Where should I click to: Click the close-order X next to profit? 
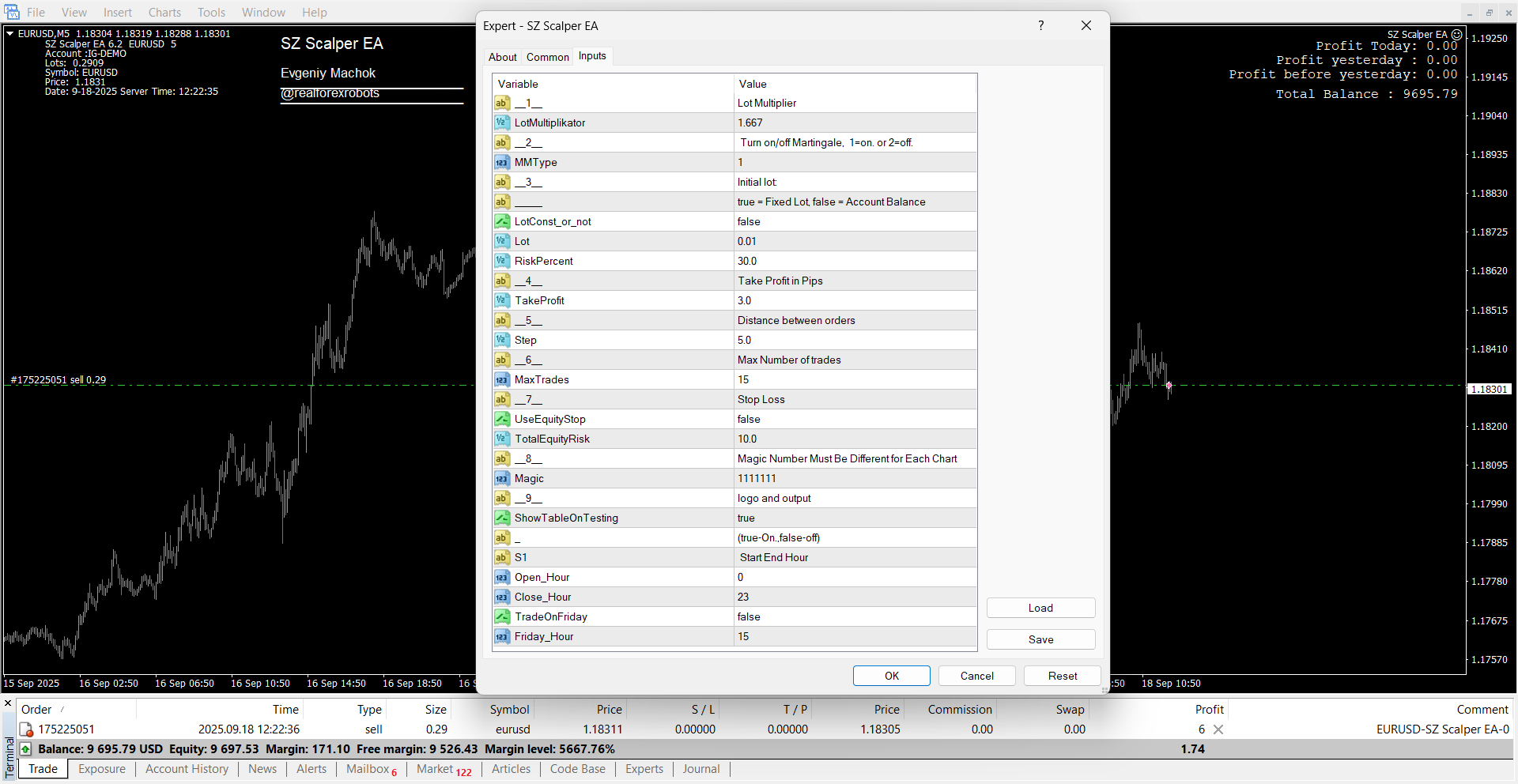tap(1218, 729)
